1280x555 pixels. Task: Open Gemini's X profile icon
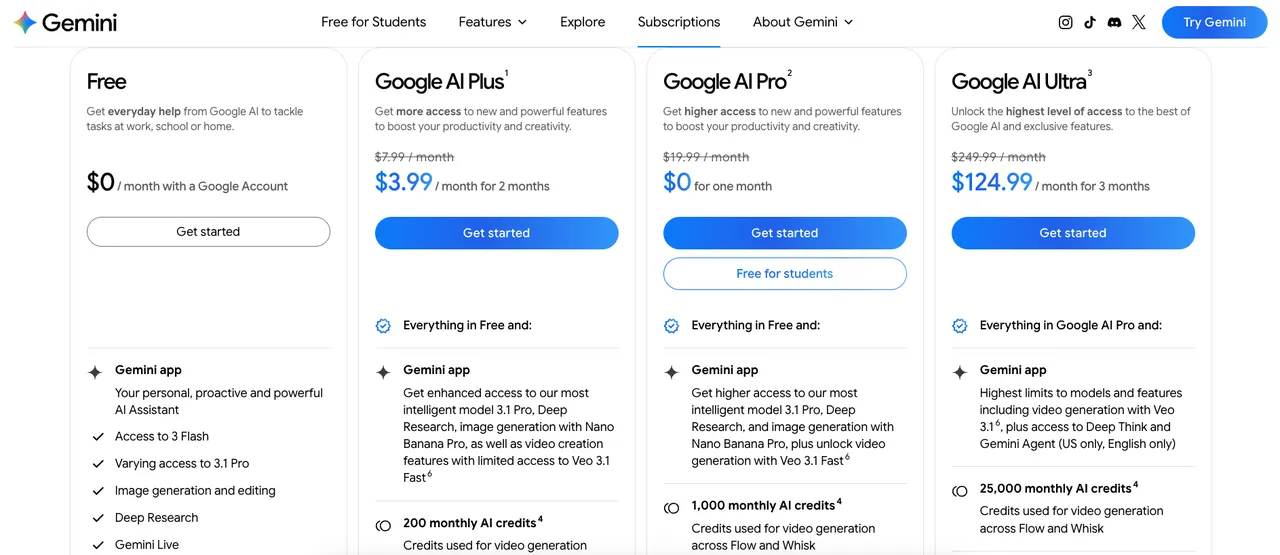tap(1139, 22)
